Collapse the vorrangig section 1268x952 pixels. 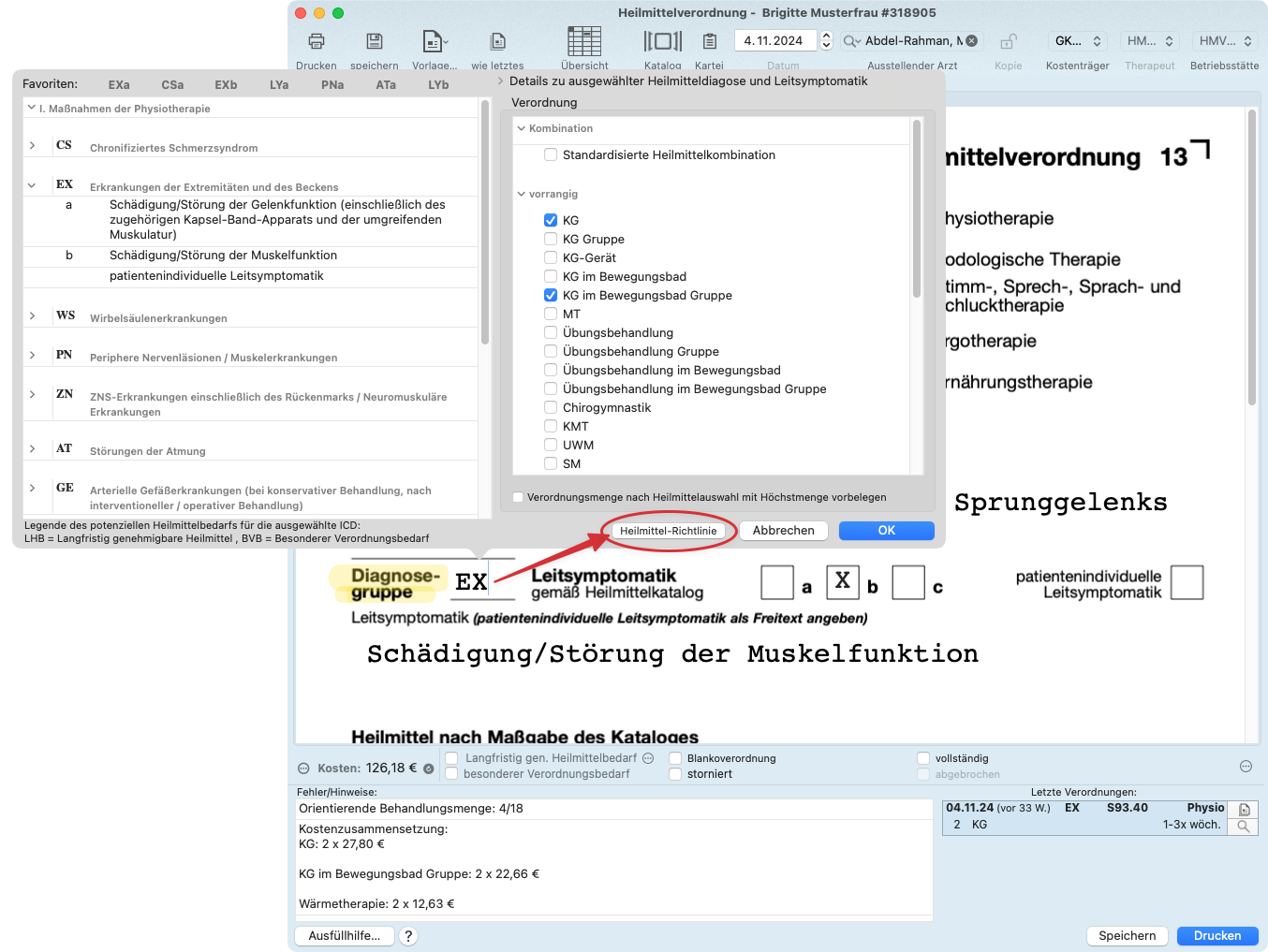click(x=522, y=194)
